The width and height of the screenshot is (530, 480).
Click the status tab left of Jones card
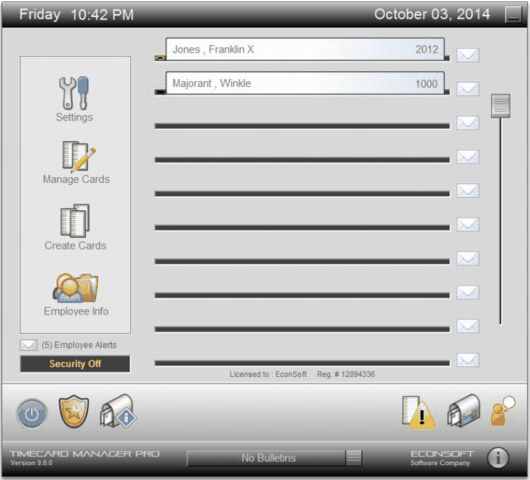(160, 58)
